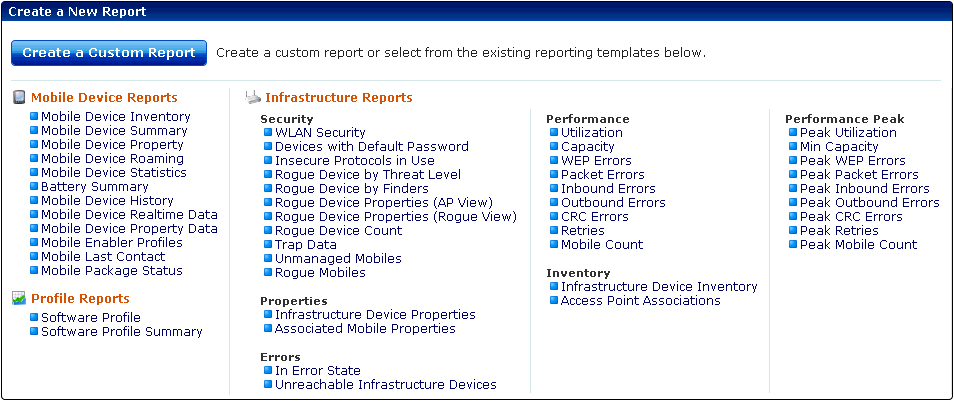The width and height of the screenshot is (954, 401).
Task: Open the Infrastructure Device Inventory report
Action: coord(659,287)
